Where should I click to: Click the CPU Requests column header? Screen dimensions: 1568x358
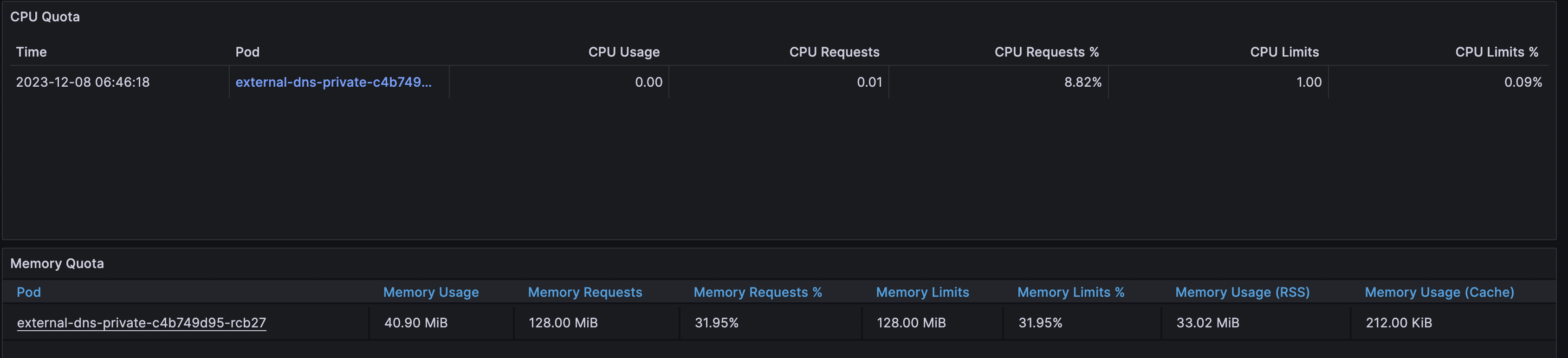(834, 52)
